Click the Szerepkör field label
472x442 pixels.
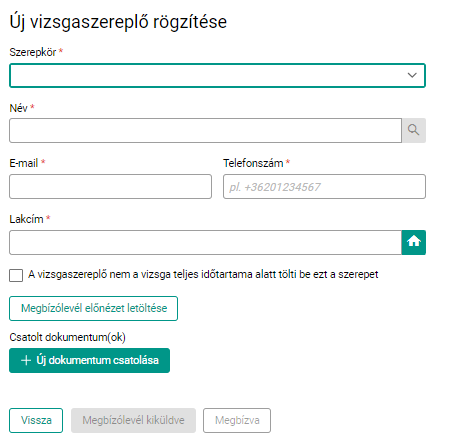tap(33, 52)
